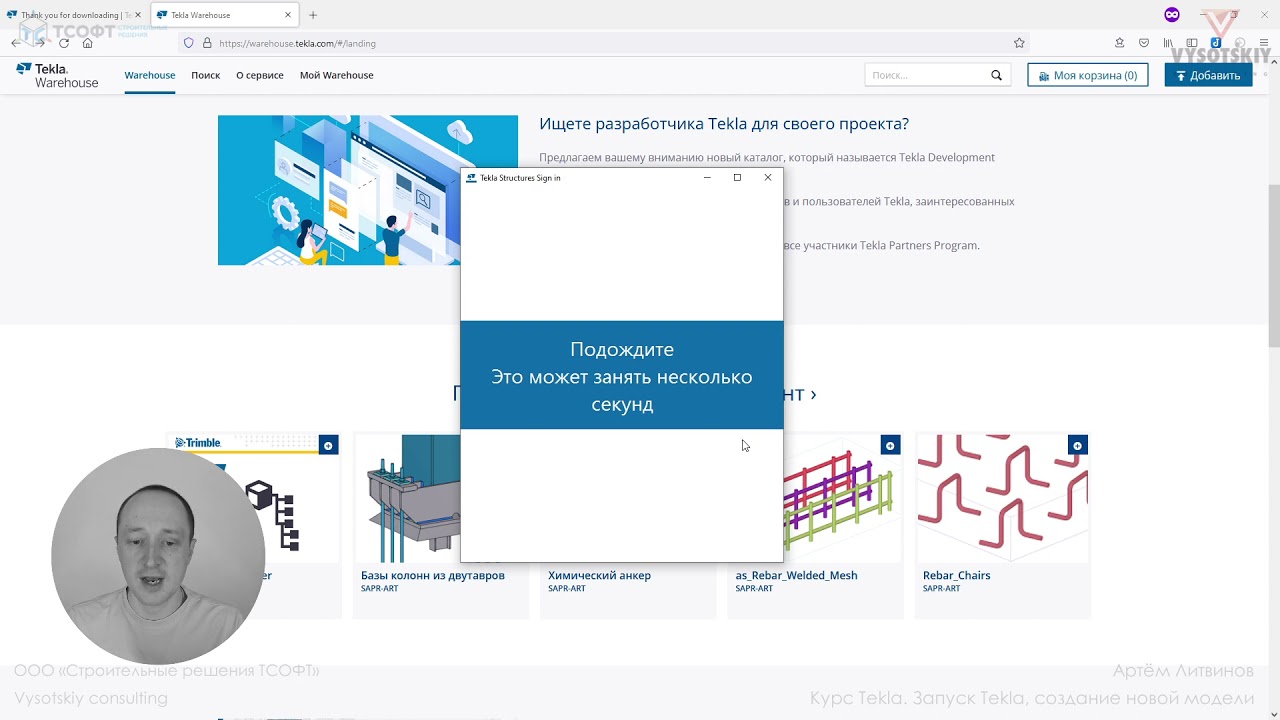Minimize the Tekla Structures Sign in window
This screenshot has height=720, width=1280.
pos(707,177)
